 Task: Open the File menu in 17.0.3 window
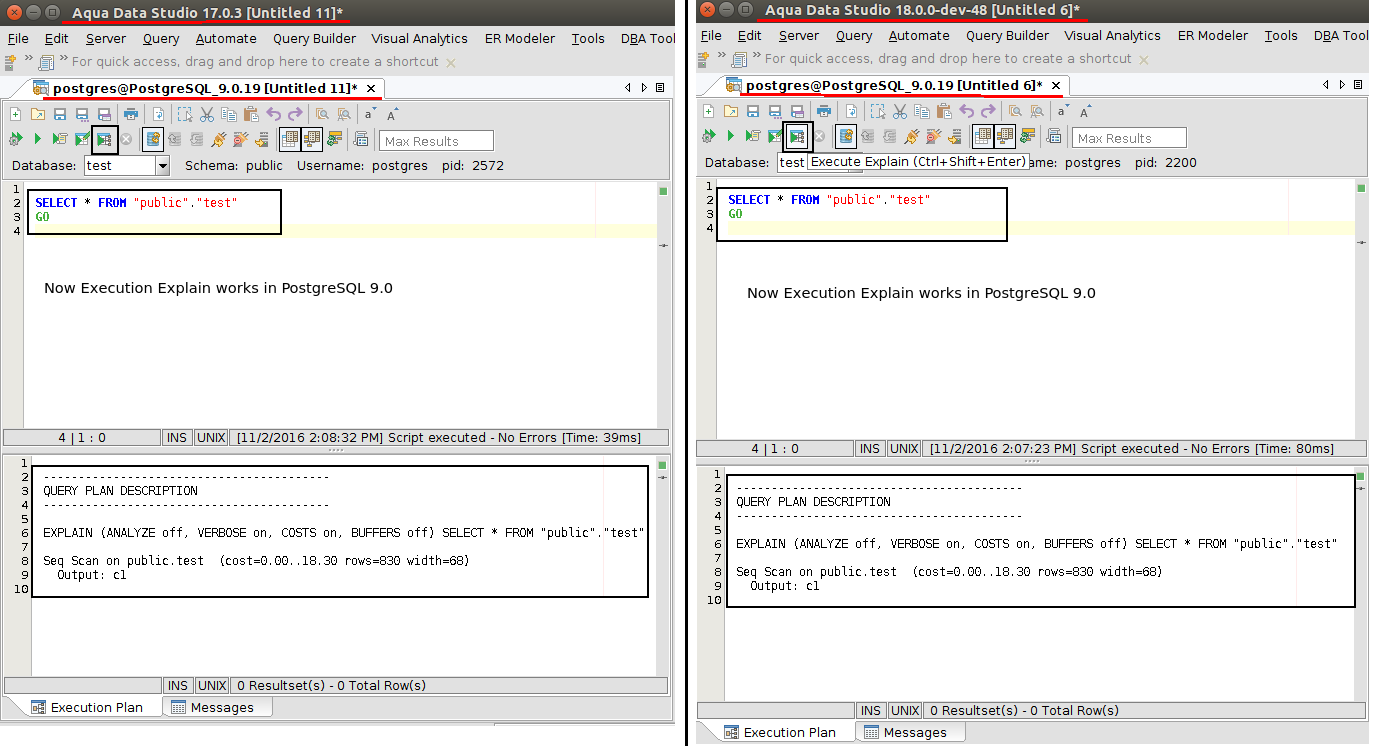tap(19, 39)
